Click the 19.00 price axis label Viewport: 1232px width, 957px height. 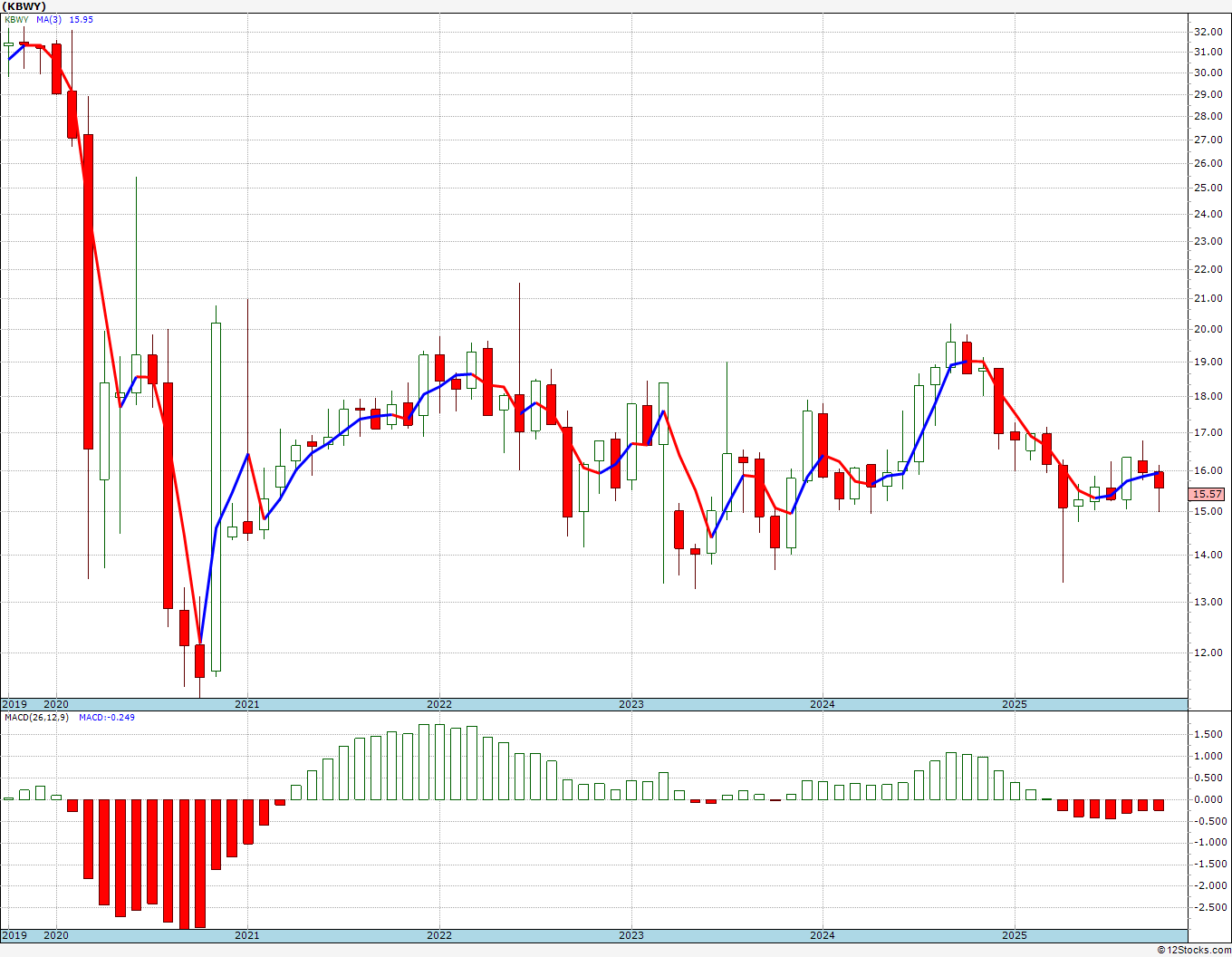[1208, 362]
